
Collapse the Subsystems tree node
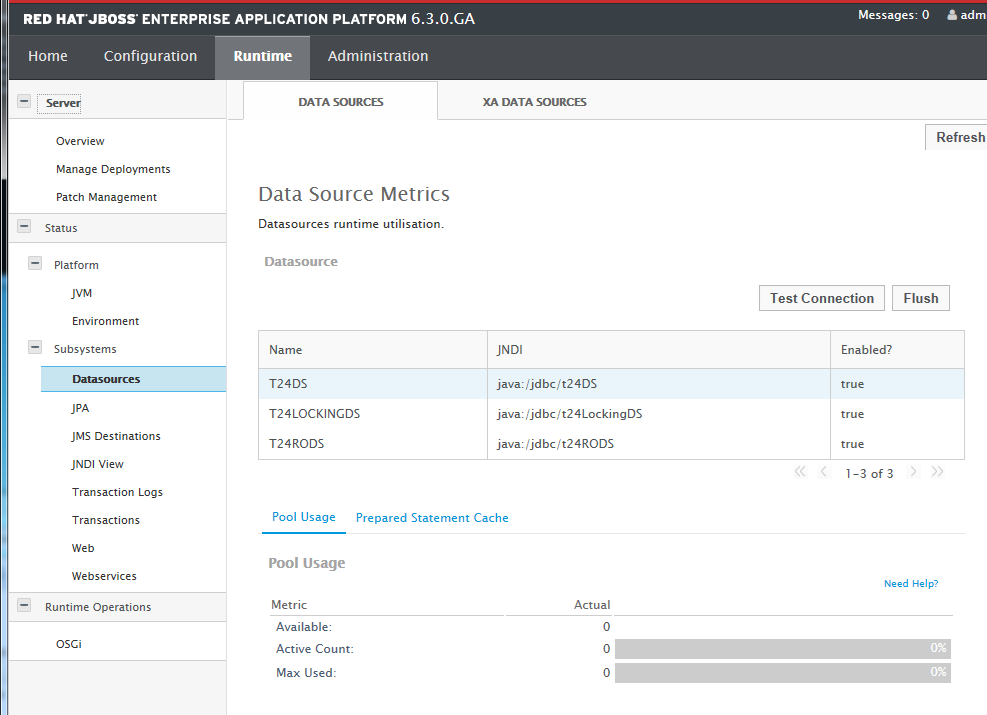(x=35, y=349)
